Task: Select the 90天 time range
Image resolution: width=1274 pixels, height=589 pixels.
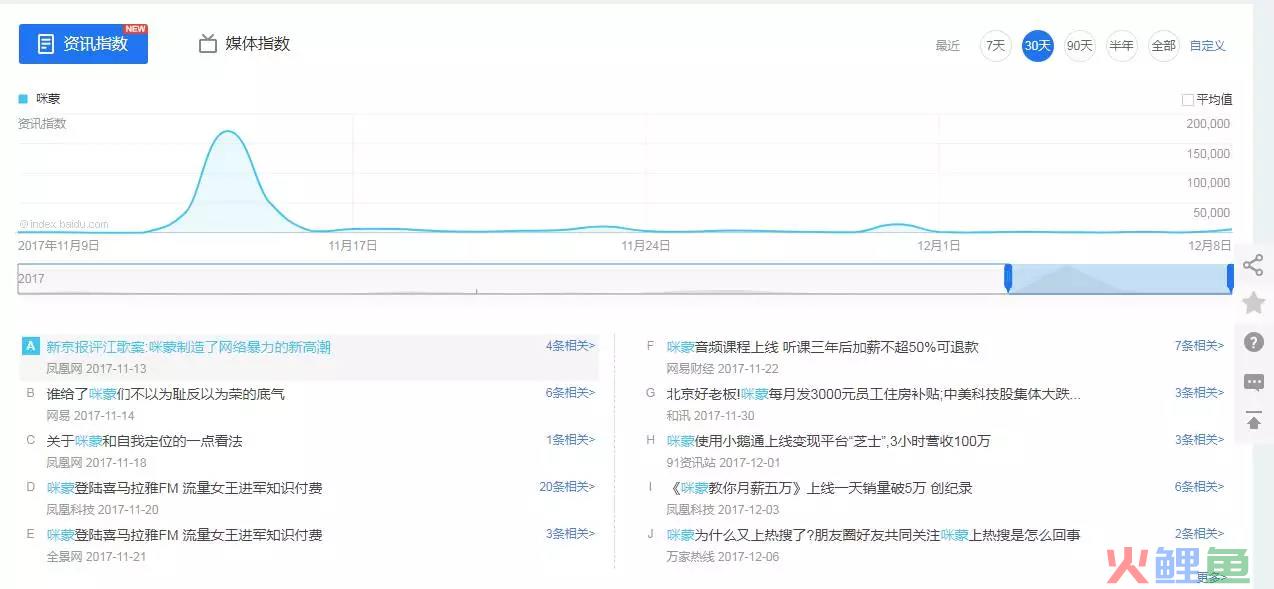Action: coord(1080,46)
